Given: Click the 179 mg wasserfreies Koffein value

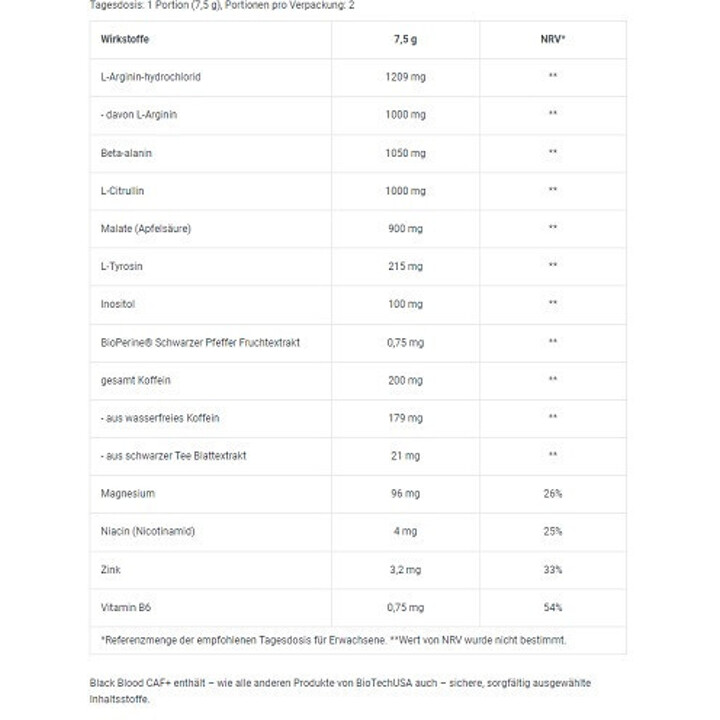Looking at the screenshot, I should coord(405,418).
